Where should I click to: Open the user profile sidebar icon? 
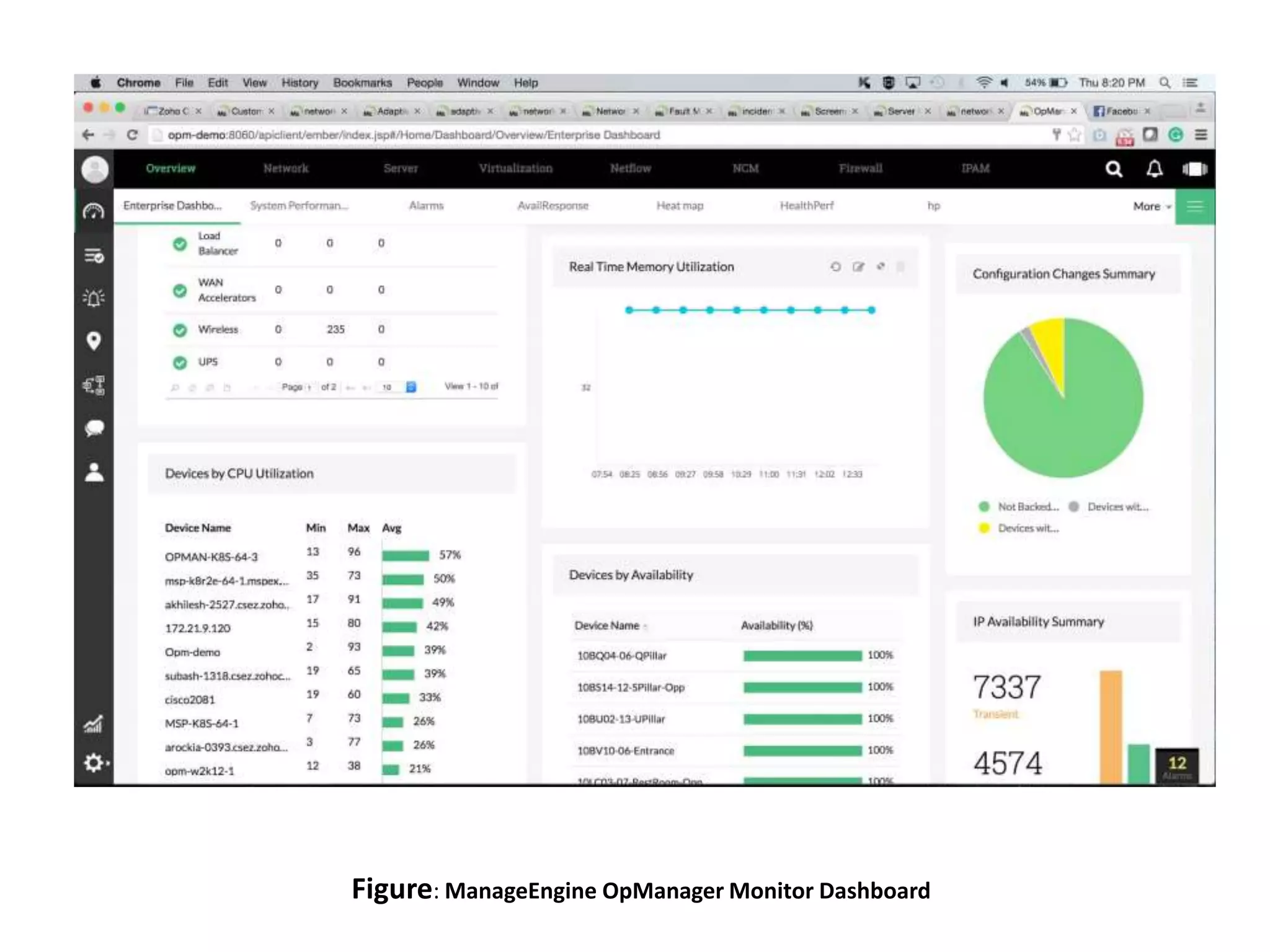pyautogui.click(x=94, y=472)
